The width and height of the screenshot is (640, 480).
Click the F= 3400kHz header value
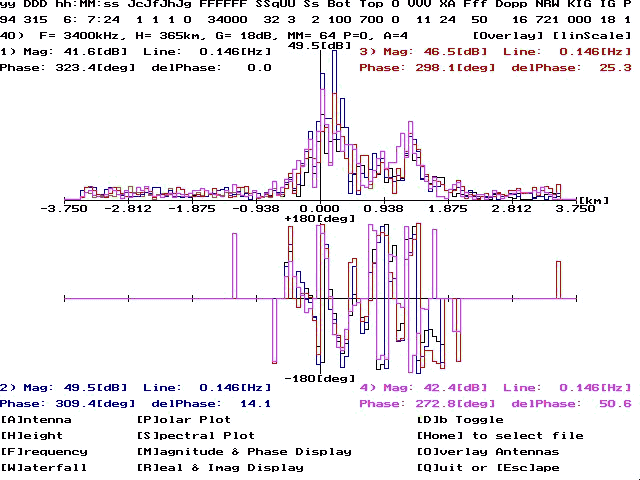tap(80, 36)
